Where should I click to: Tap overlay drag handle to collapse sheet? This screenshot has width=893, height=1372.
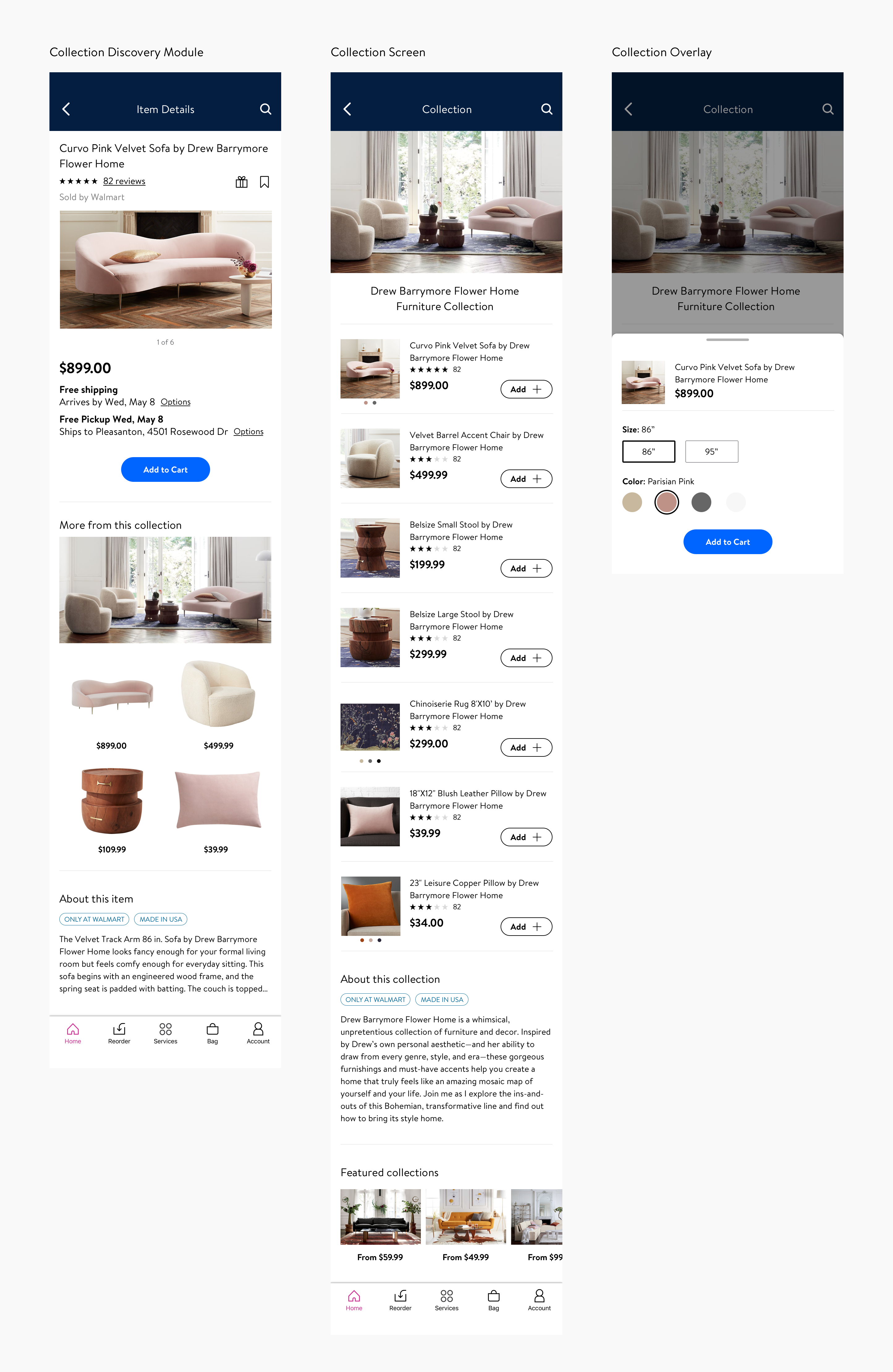[727, 339]
